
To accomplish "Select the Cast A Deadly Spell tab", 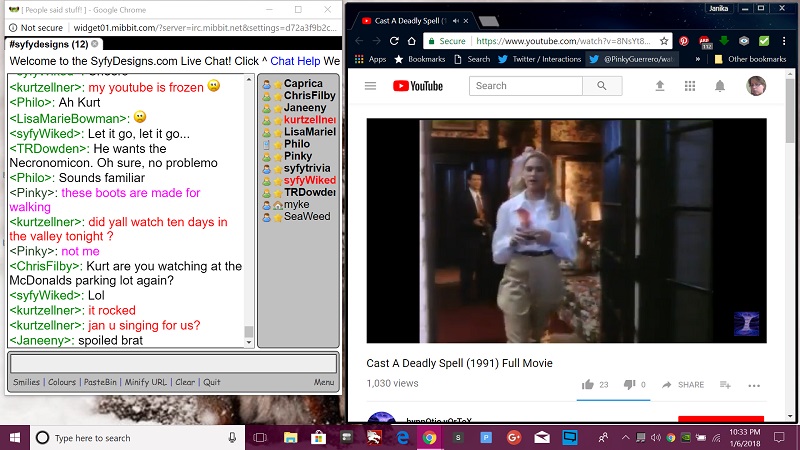I will pyautogui.click(x=410, y=21).
